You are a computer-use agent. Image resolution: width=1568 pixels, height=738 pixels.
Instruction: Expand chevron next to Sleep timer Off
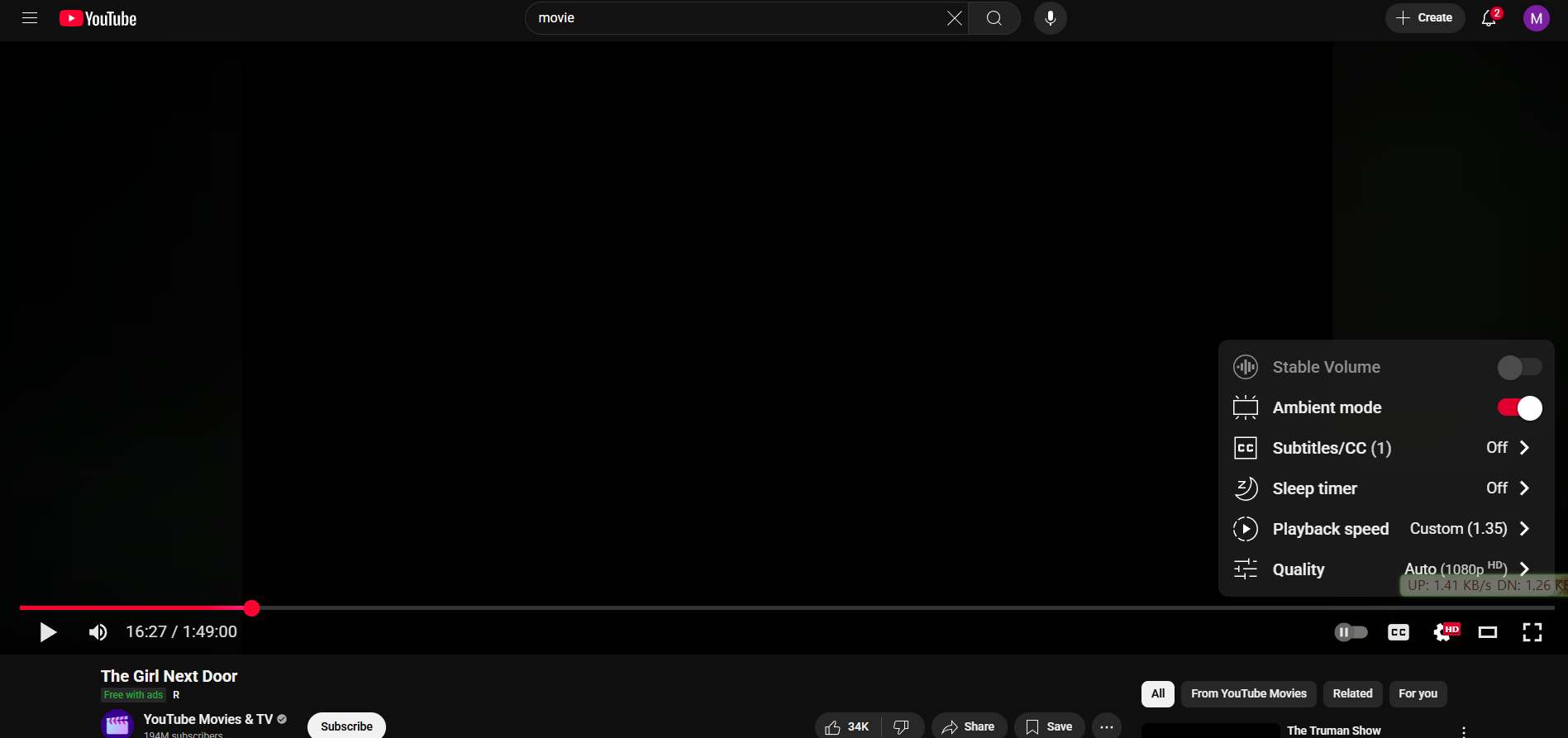pyautogui.click(x=1525, y=488)
